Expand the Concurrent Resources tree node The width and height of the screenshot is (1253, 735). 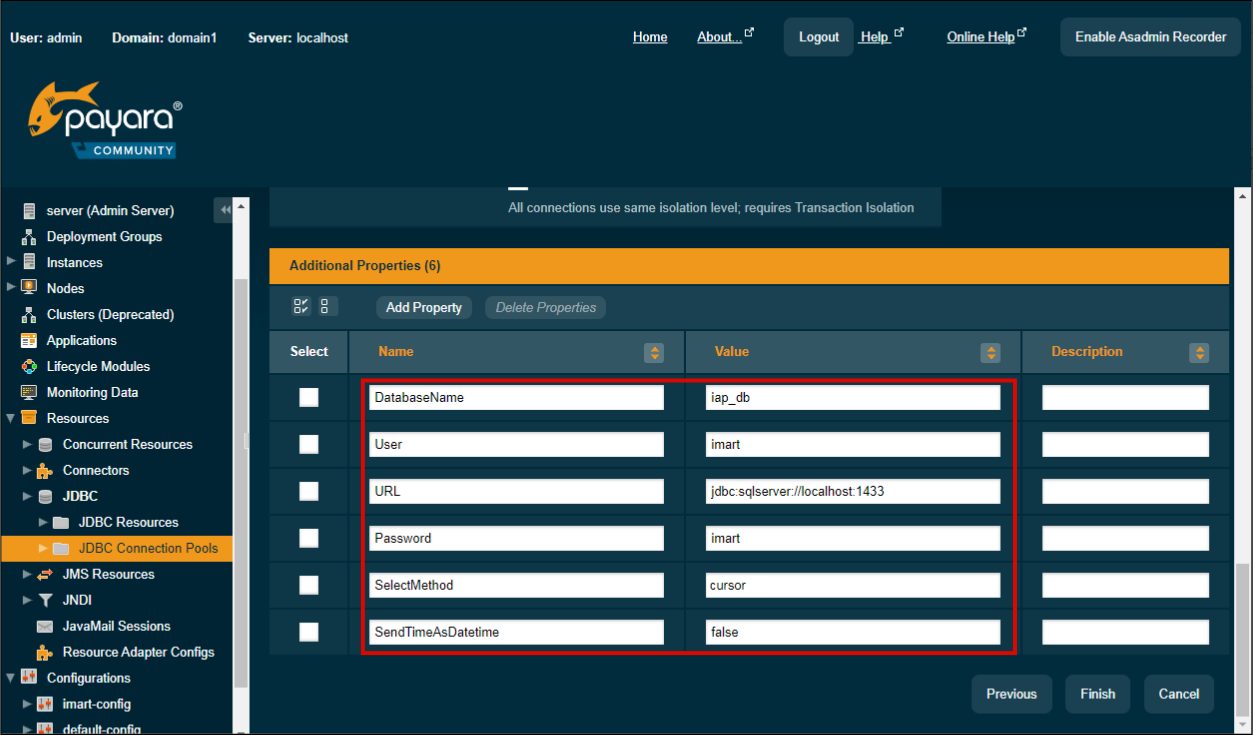pyautogui.click(x=27, y=444)
